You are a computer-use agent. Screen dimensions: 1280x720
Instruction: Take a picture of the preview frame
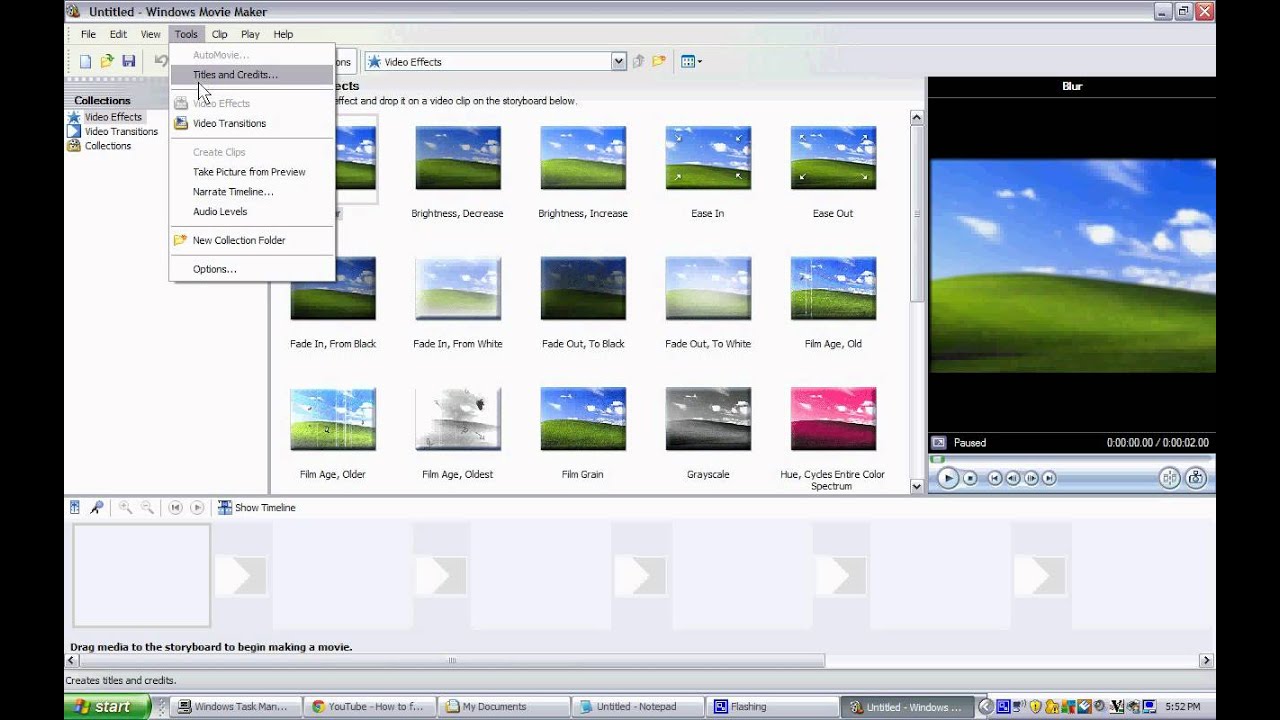(x=1196, y=478)
